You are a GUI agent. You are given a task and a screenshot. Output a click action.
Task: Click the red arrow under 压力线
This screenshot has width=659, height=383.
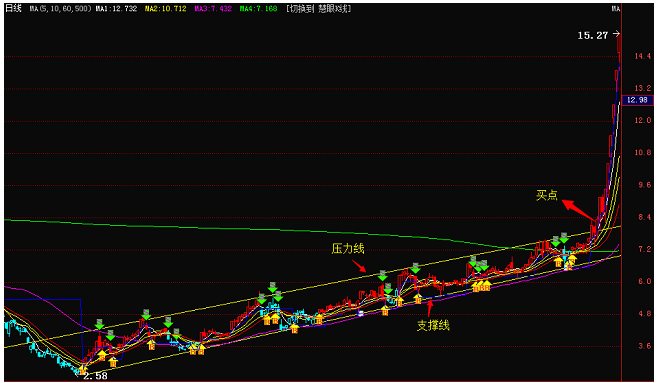[359, 266]
